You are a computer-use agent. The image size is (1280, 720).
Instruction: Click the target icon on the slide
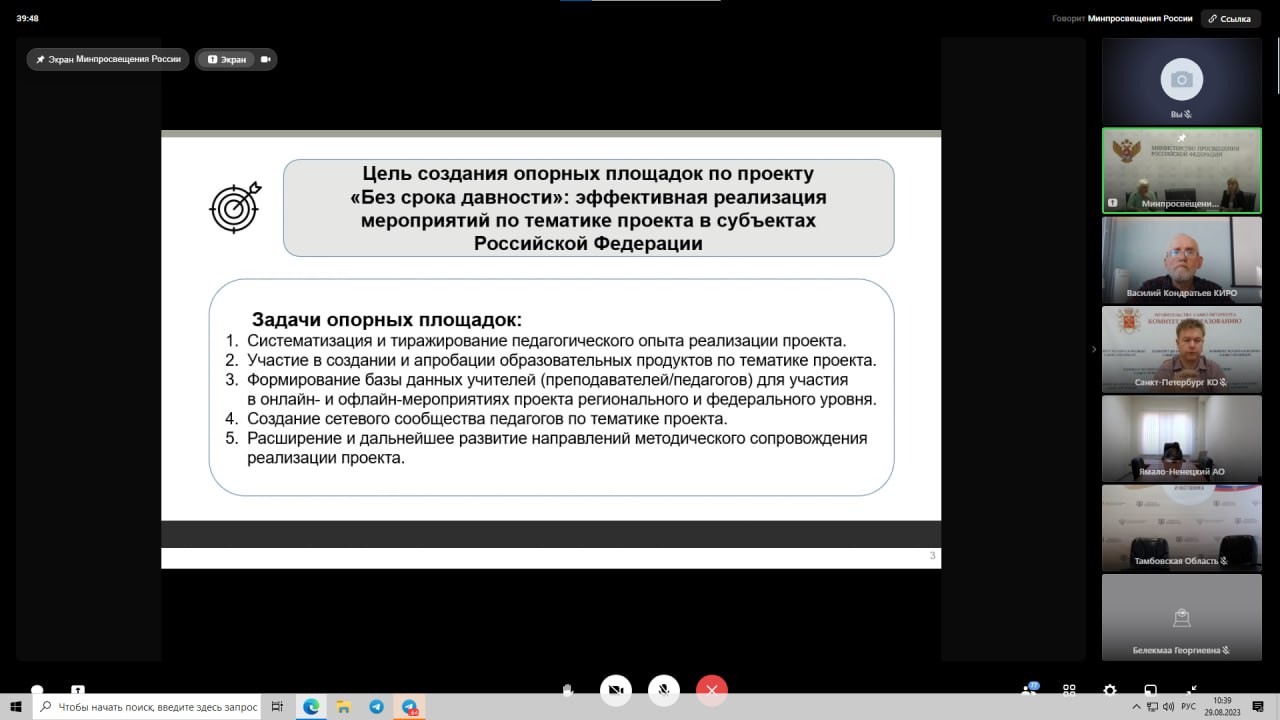[236, 206]
